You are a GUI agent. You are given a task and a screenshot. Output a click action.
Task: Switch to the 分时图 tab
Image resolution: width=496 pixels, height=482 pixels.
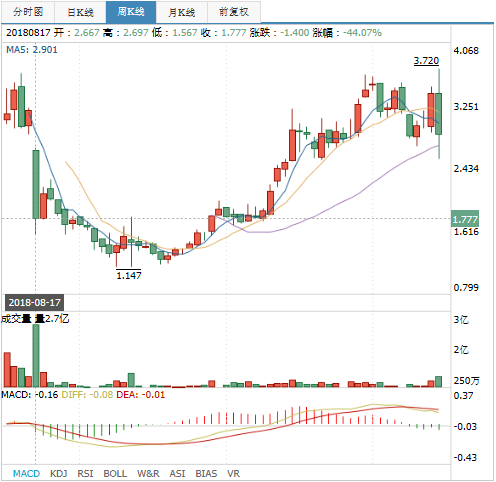pos(28,12)
